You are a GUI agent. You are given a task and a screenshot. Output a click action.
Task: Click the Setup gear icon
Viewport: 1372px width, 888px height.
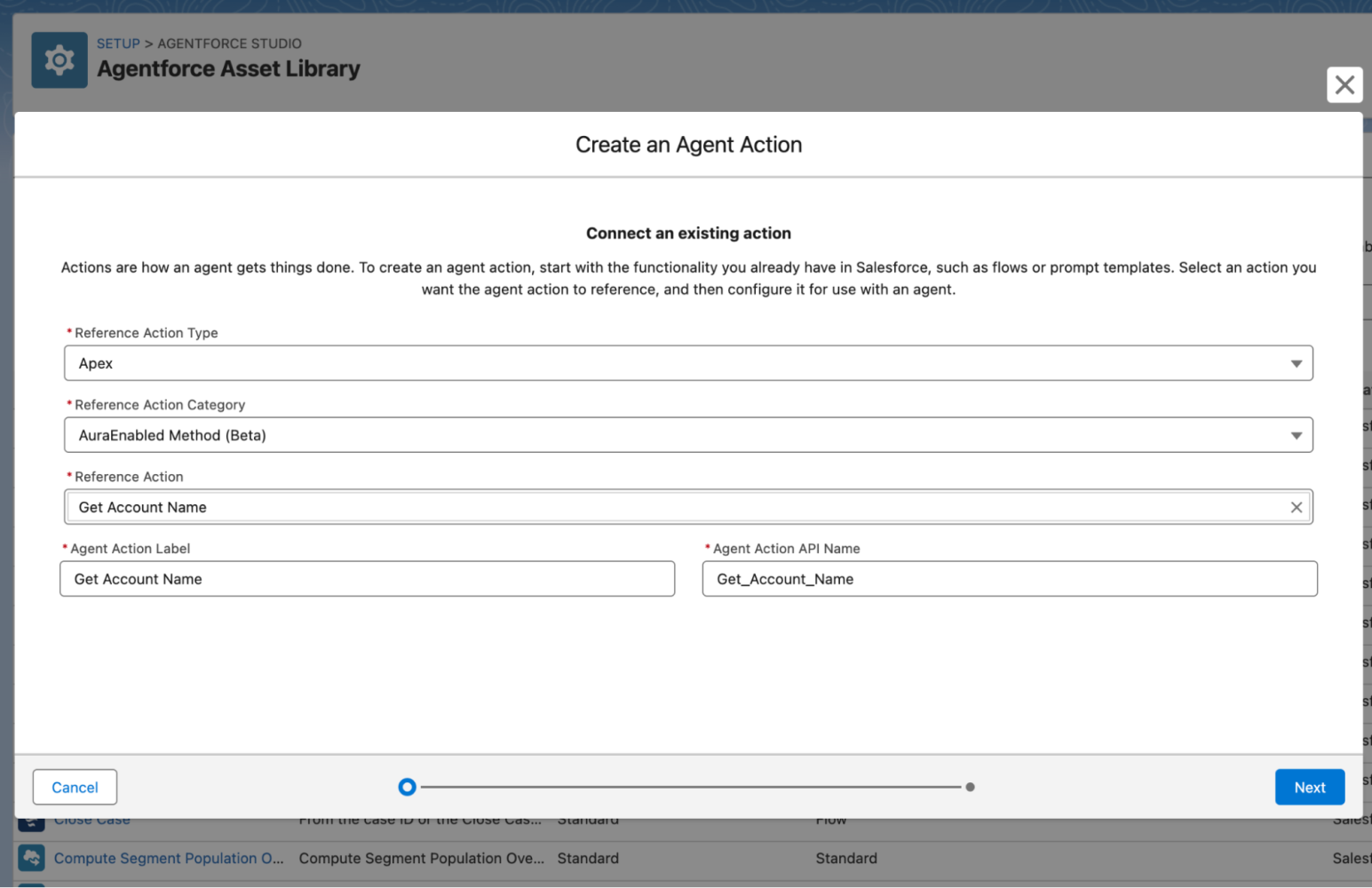pyautogui.click(x=59, y=60)
